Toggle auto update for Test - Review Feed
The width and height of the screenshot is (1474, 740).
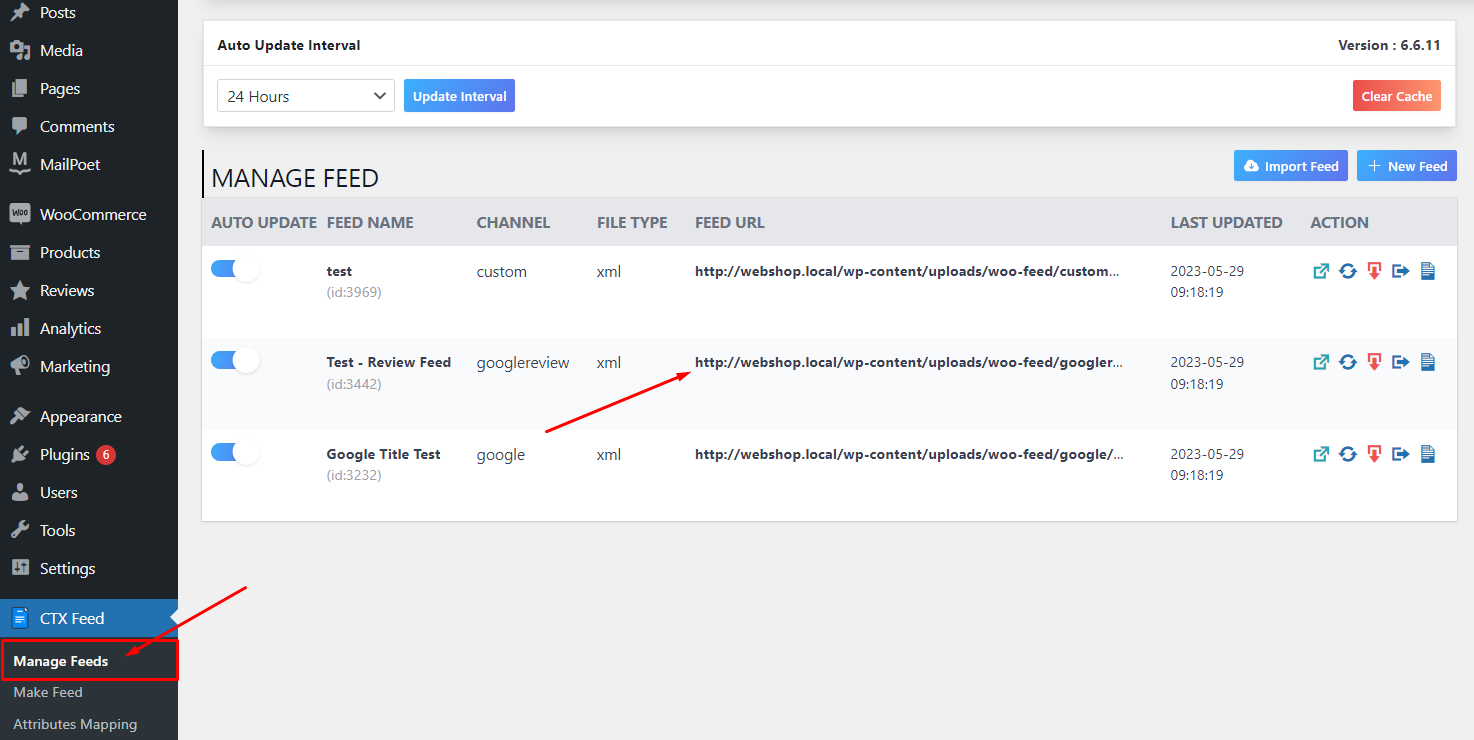tap(235, 359)
